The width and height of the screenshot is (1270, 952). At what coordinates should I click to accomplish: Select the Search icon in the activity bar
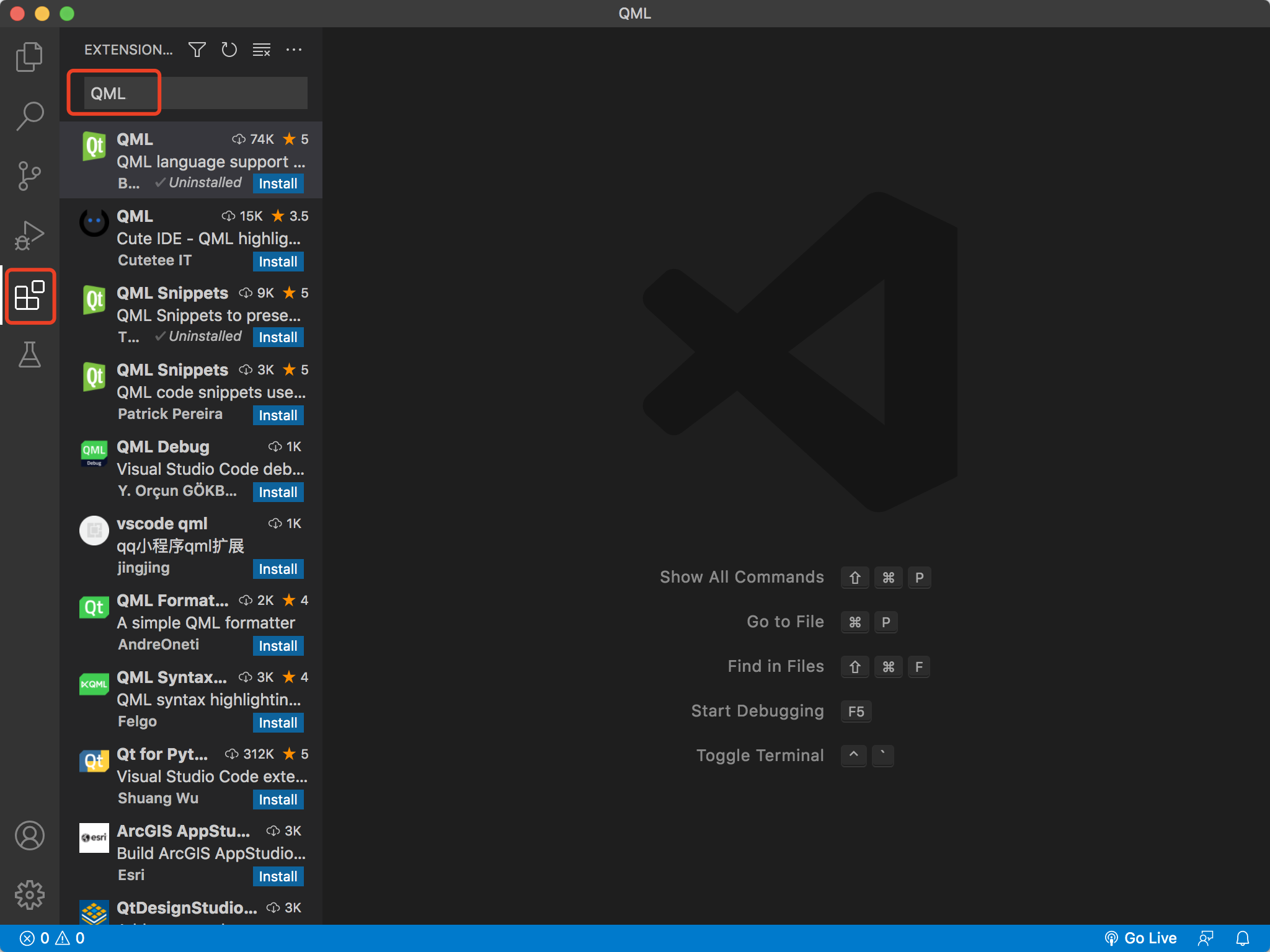pyautogui.click(x=29, y=115)
